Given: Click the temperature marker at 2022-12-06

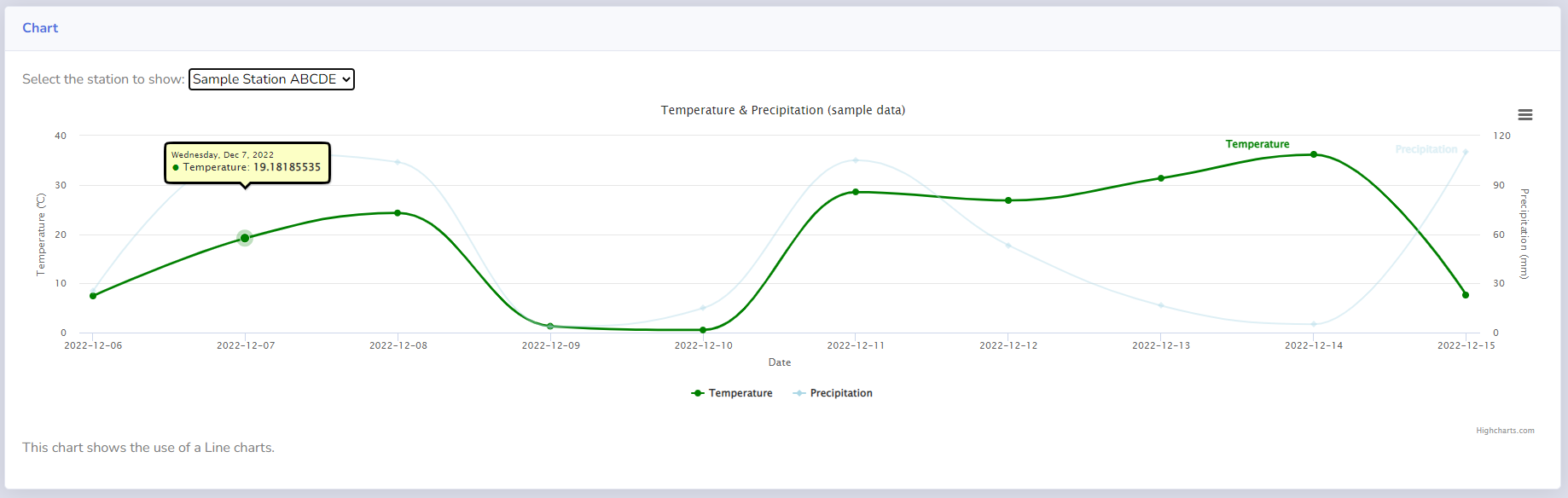Looking at the screenshot, I should pyautogui.click(x=93, y=296).
